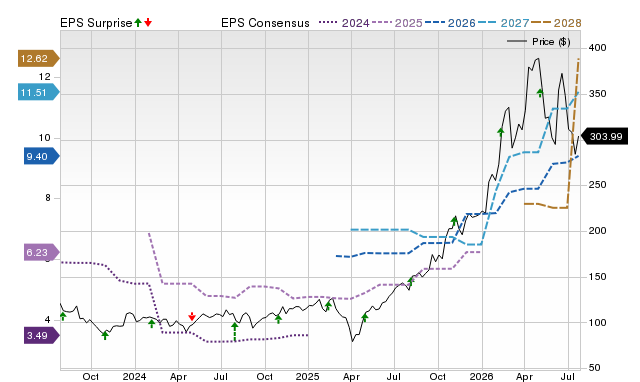Image resolution: width=640 pixels, height=382 pixels.
Task: Click the 12 label on the EPS axis
Action: coord(44,77)
